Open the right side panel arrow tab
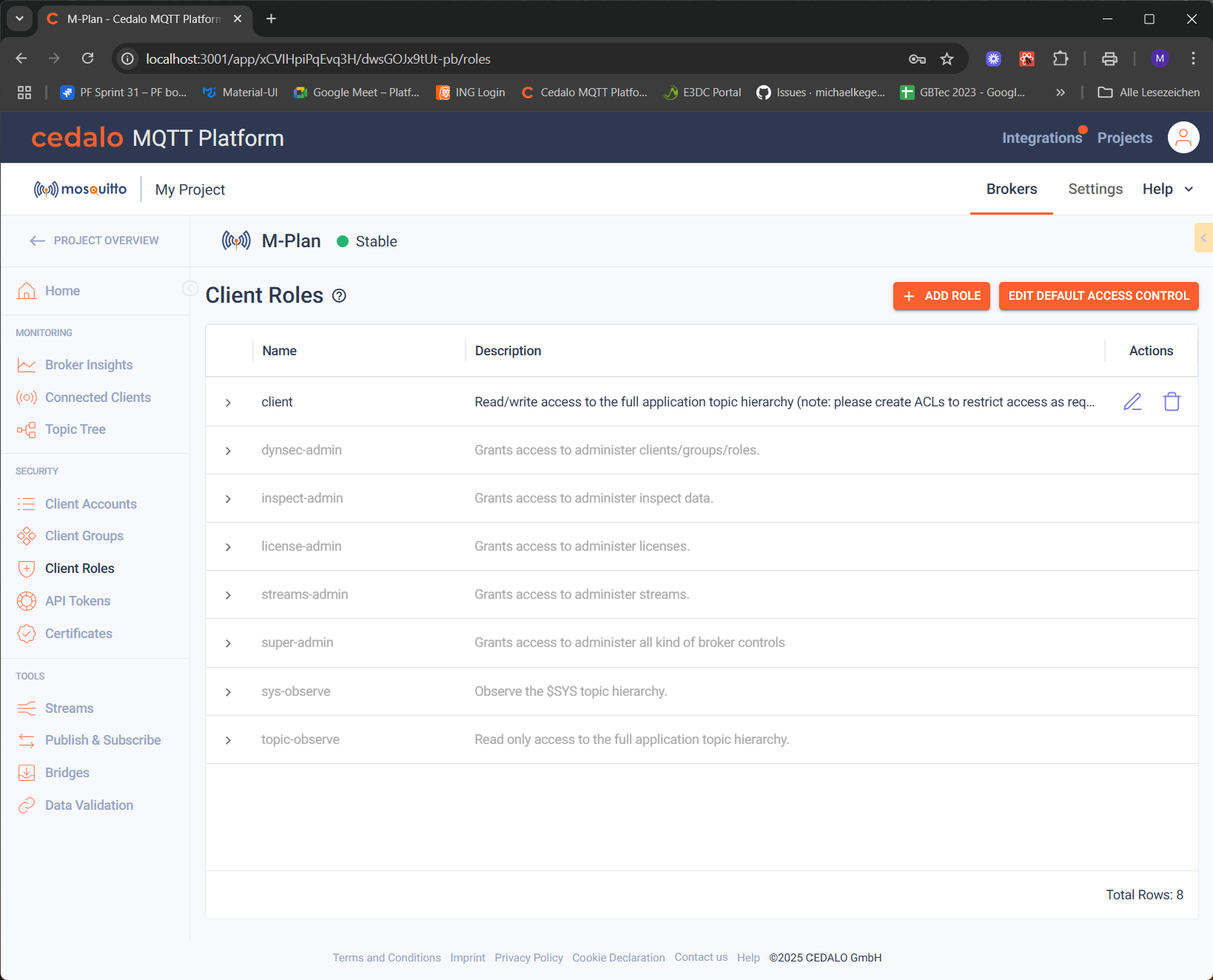 point(1203,238)
